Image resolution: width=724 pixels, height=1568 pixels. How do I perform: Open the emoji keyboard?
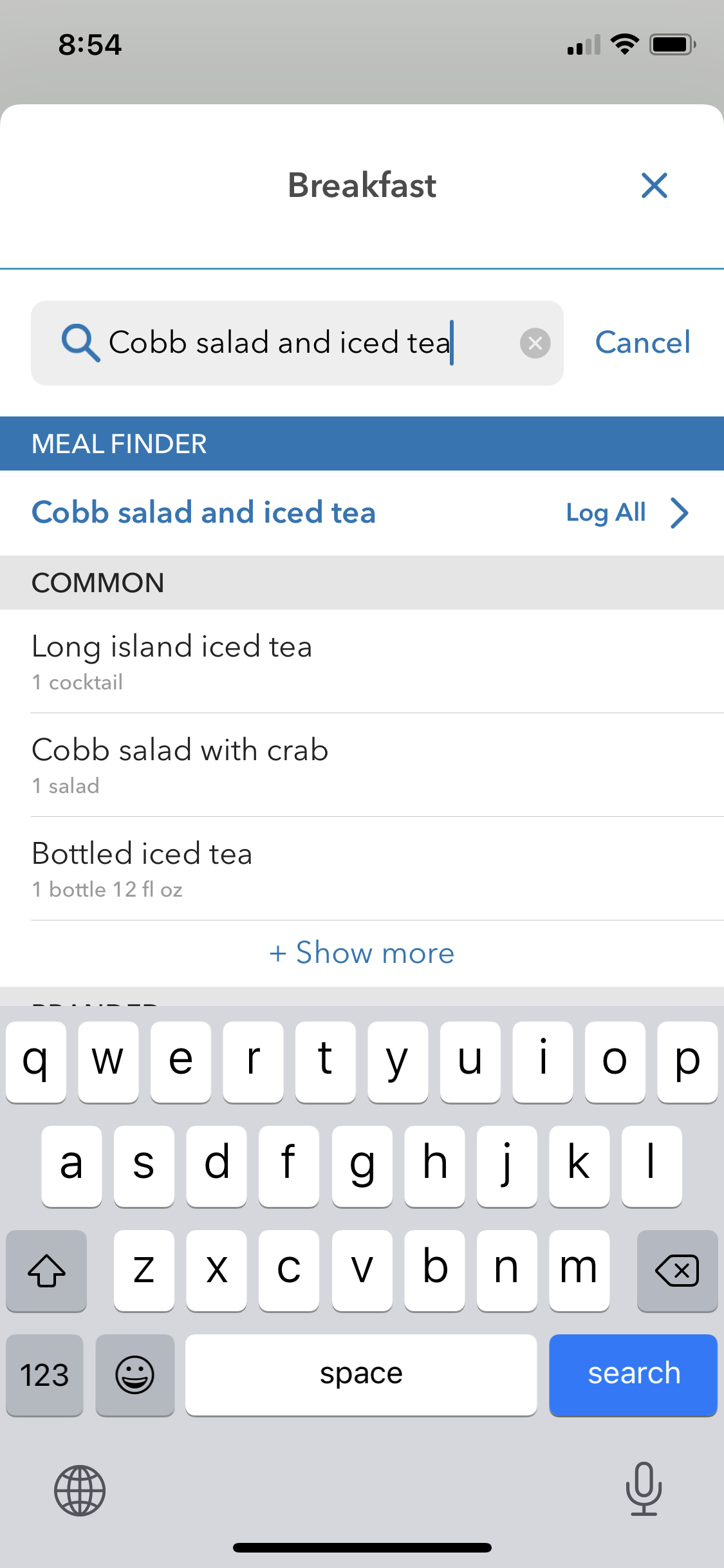[x=135, y=1375]
